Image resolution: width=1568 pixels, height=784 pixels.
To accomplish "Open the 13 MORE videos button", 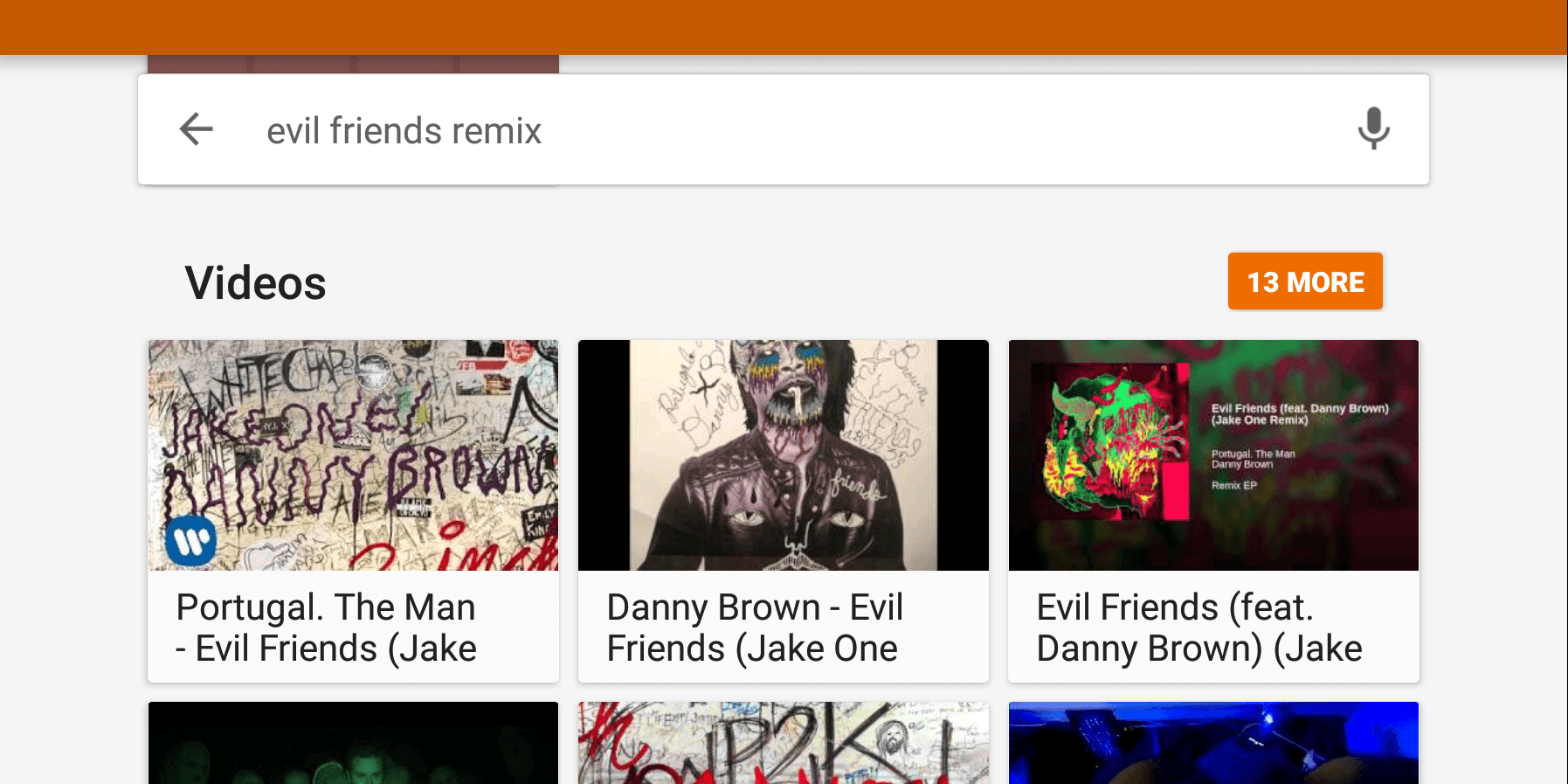I will pos(1305,281).
